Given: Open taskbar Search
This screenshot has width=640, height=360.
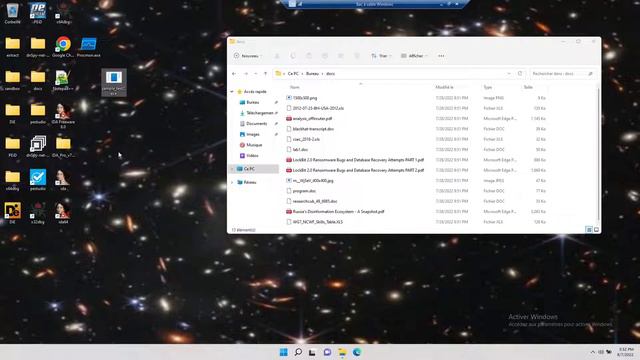Looking at the screenshot, I should click(298, 352).
